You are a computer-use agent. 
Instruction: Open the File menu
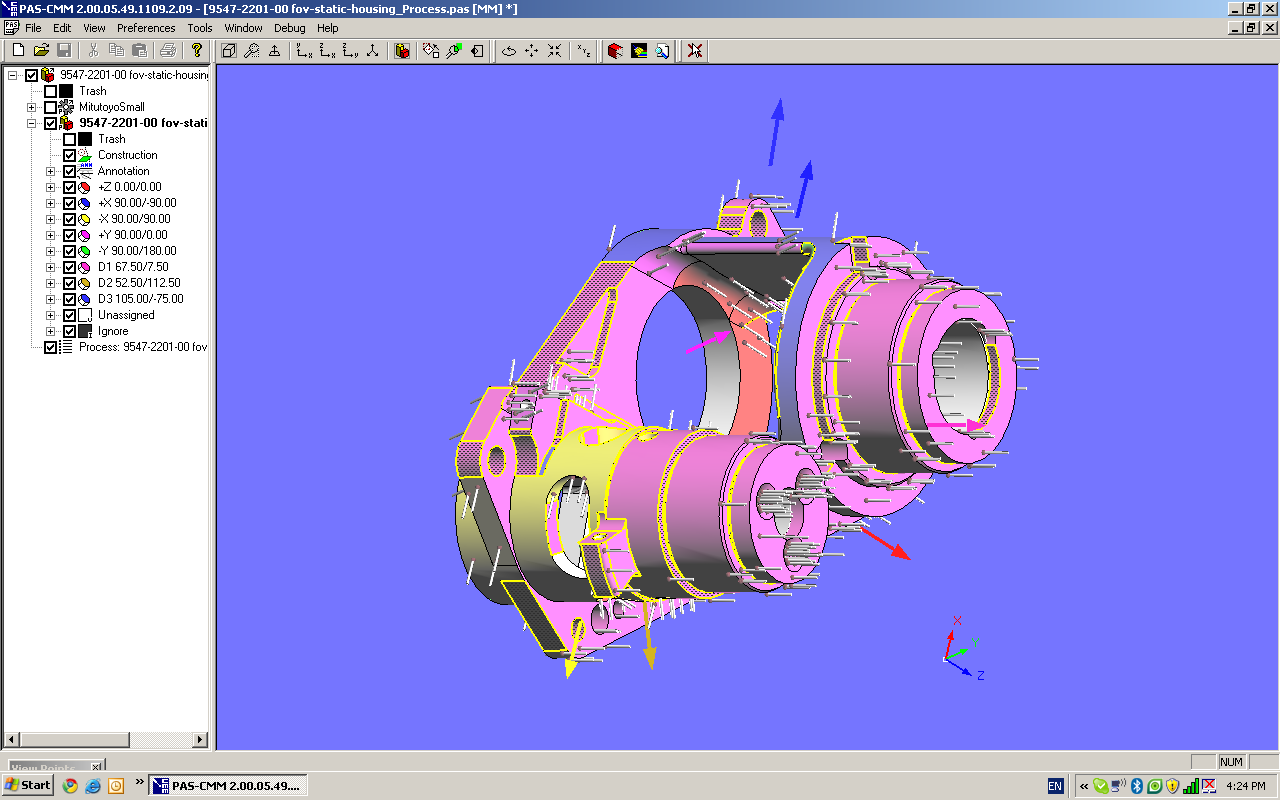(33, 28)
